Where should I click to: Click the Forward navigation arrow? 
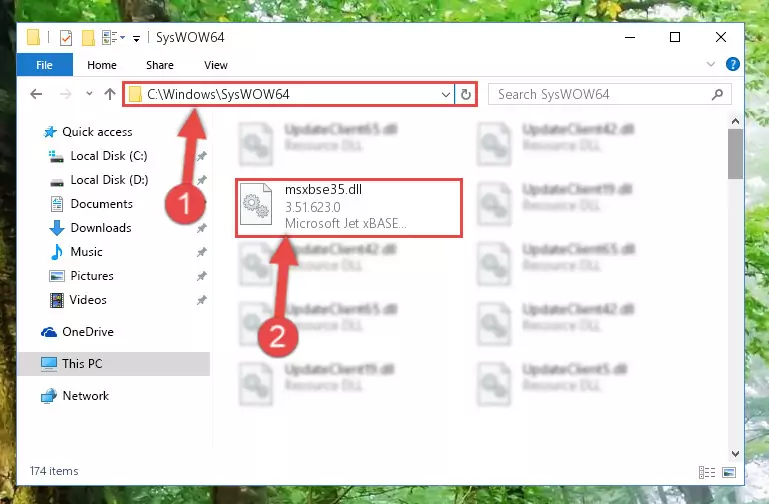pos(65,94)
